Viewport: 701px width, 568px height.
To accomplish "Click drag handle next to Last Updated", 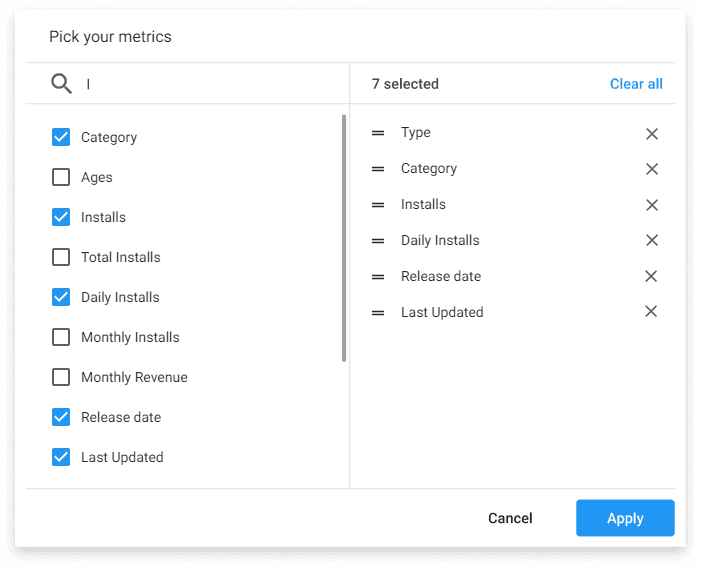I will coord(378,313).
